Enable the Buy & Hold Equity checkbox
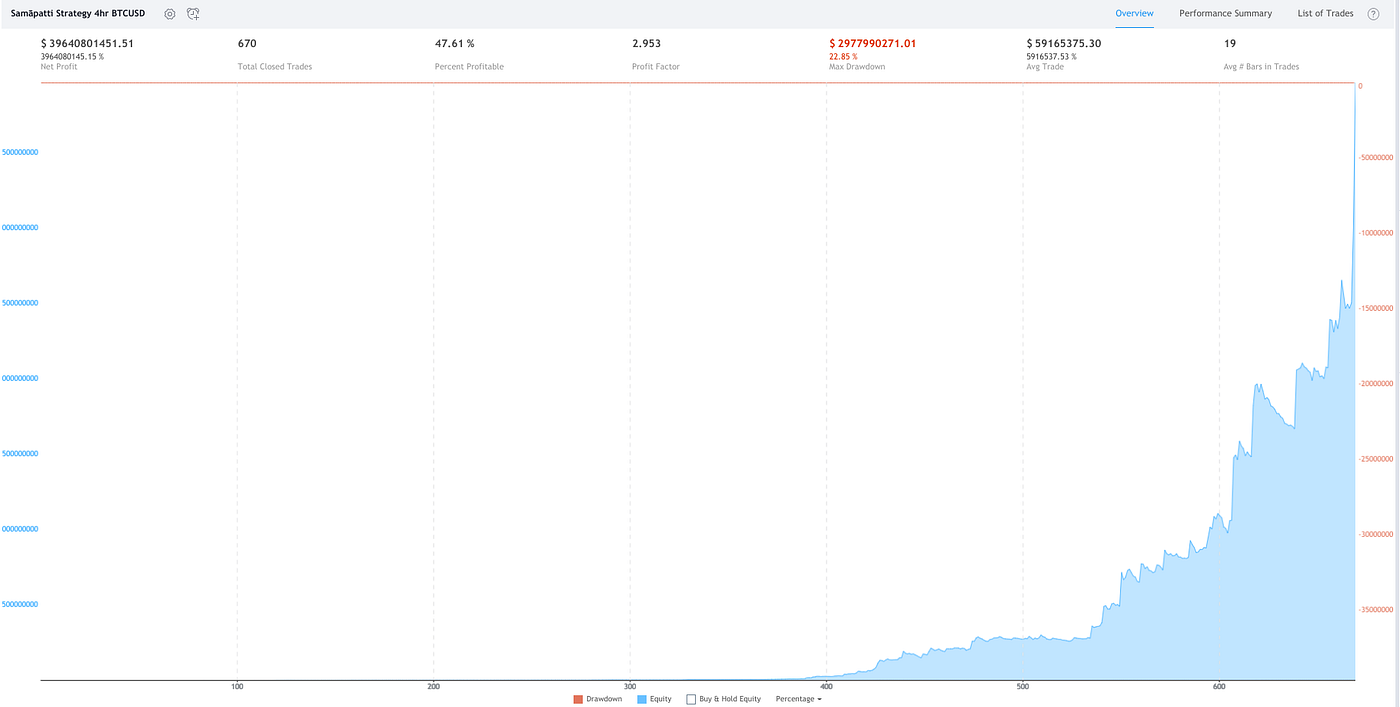 691,699
